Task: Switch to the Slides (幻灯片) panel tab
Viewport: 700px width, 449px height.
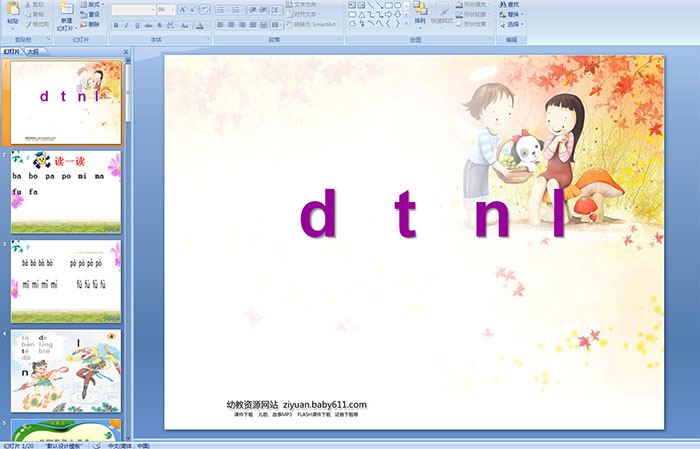Action: (x=11, y=51)
